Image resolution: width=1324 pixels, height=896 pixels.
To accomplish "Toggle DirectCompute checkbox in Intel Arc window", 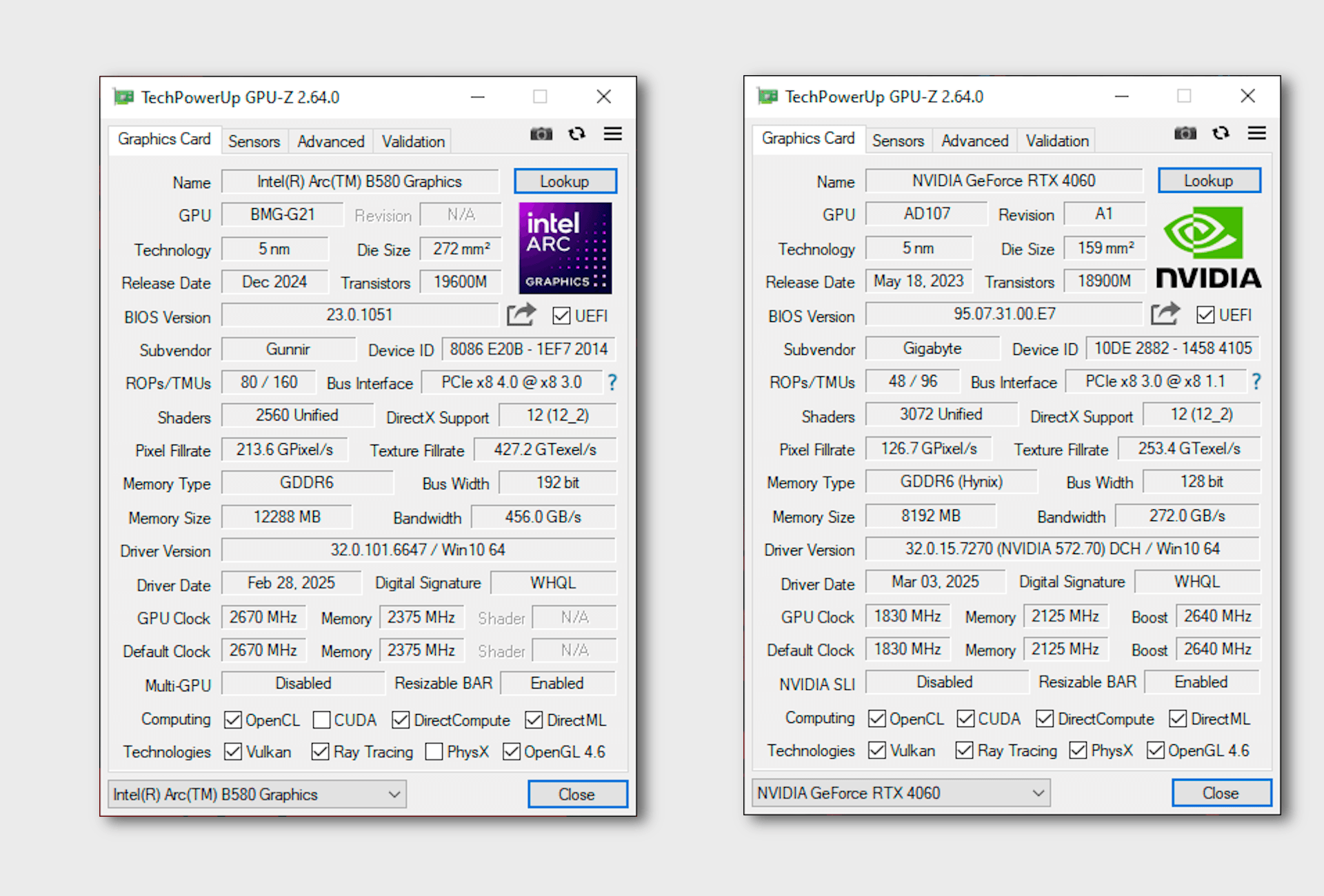I will pos(401,720).
